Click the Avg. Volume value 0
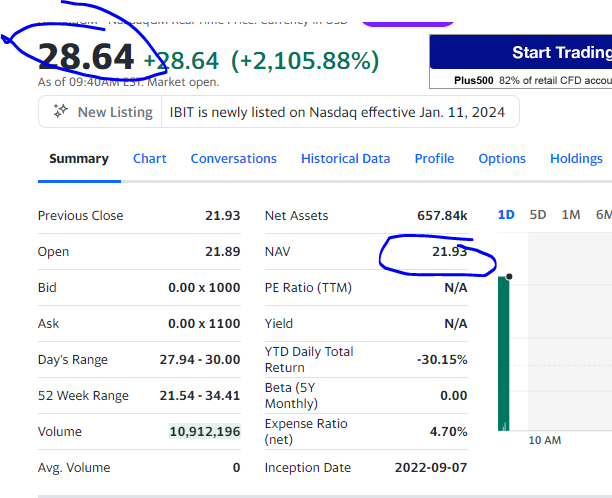The image size is (612, 498). 236,468
